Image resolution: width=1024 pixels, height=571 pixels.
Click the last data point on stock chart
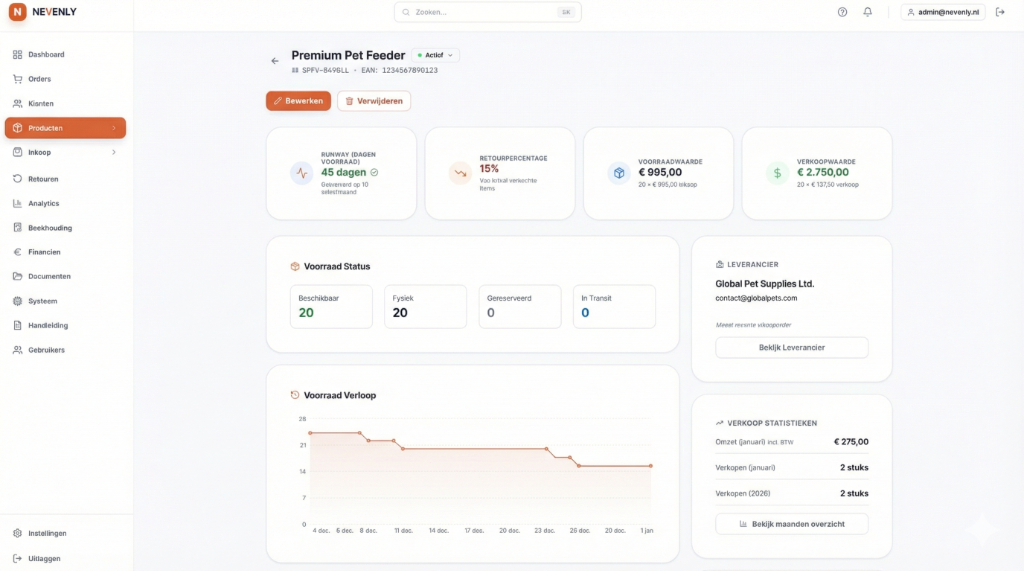click(650, 466)
